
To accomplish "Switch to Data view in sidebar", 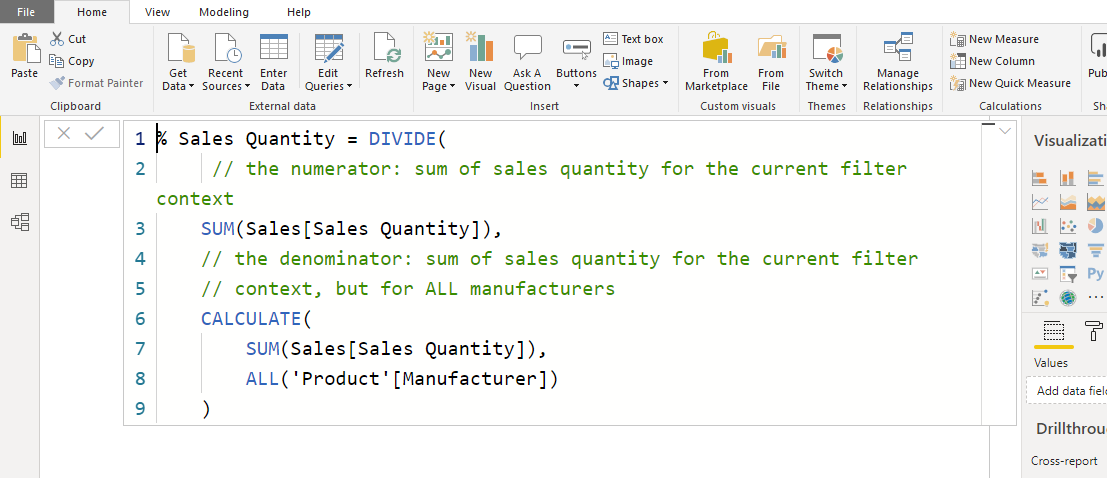I will (19, 180).
